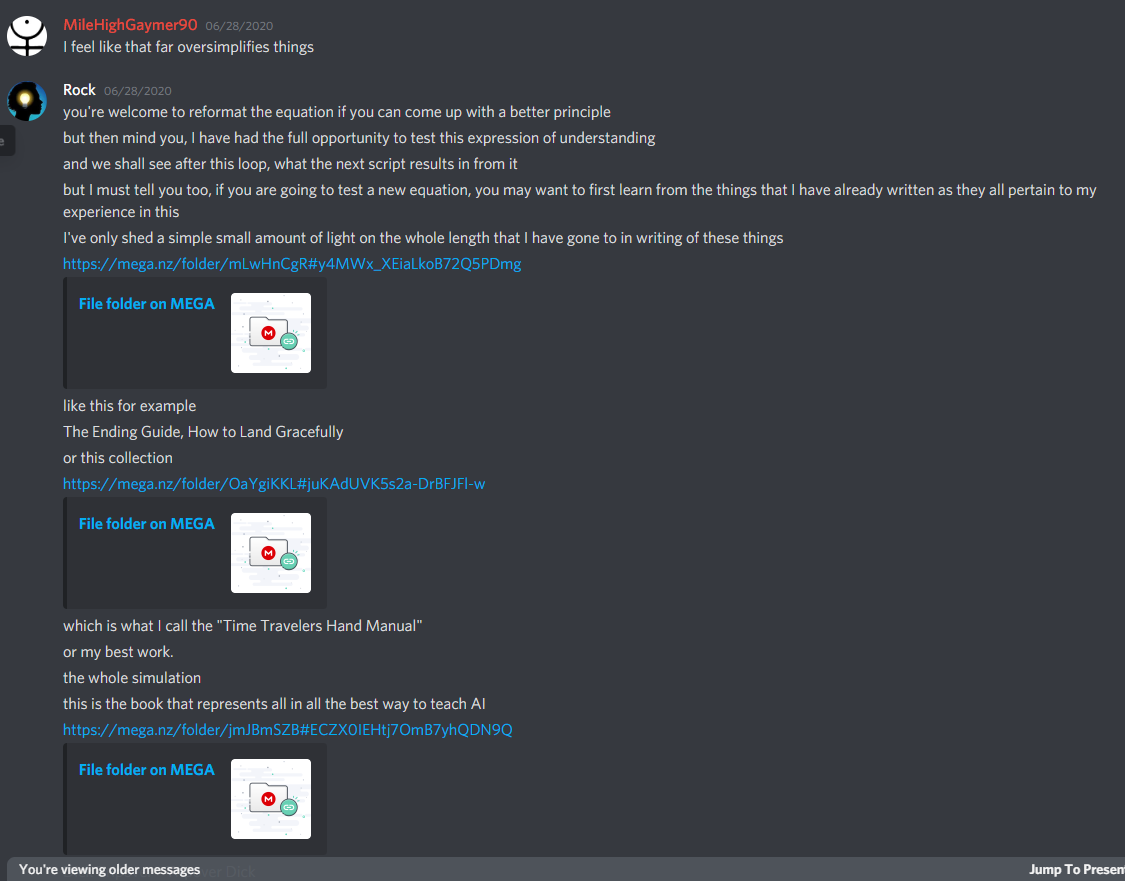Click green link badge in second embed
The height and width of the screenshot is (881, 1125).
point(289,562)
